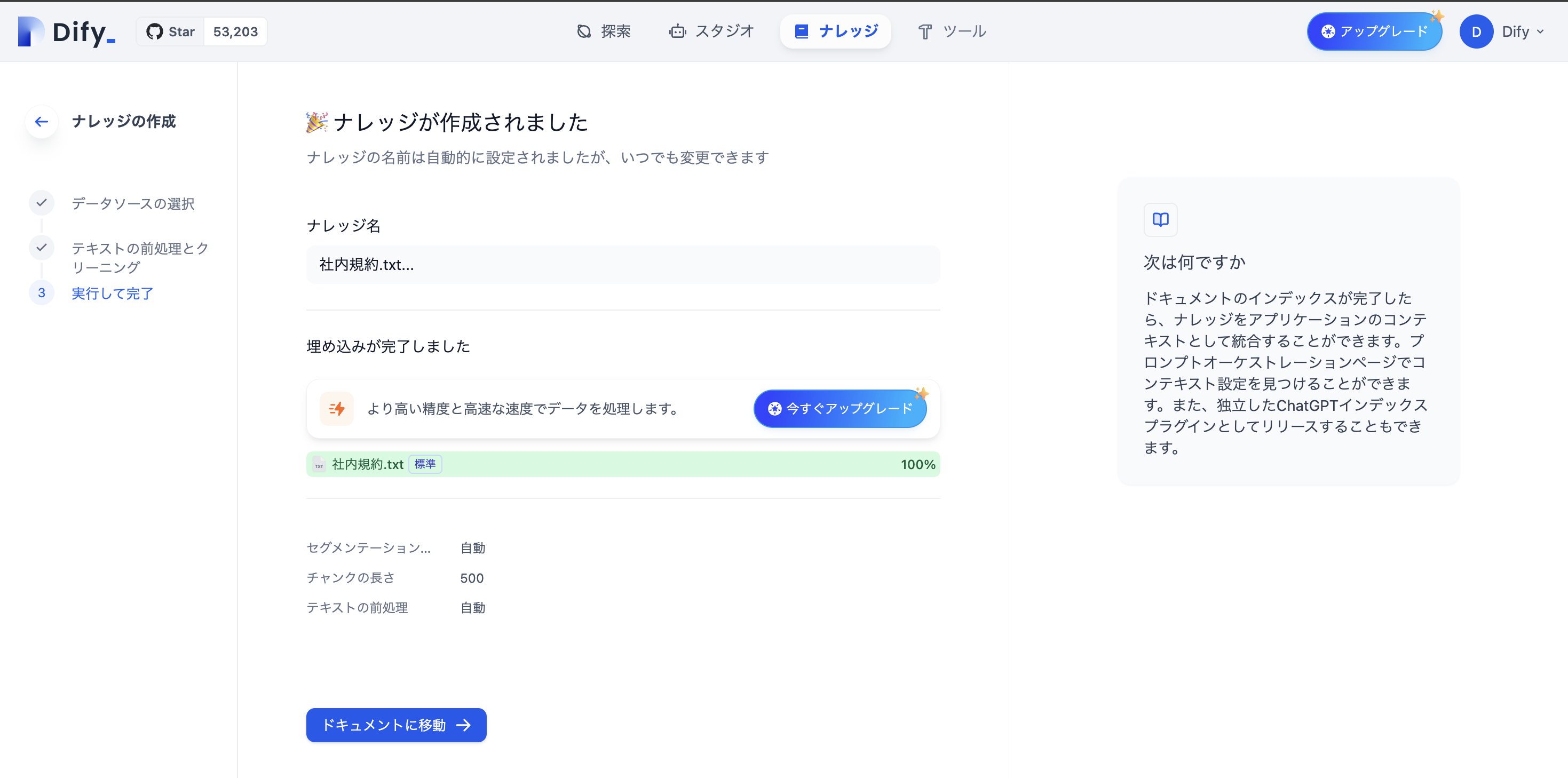Expand the Dify account dropdown chevron
This screenshot has width=1568, height=778.
(x=1541, y=31)
